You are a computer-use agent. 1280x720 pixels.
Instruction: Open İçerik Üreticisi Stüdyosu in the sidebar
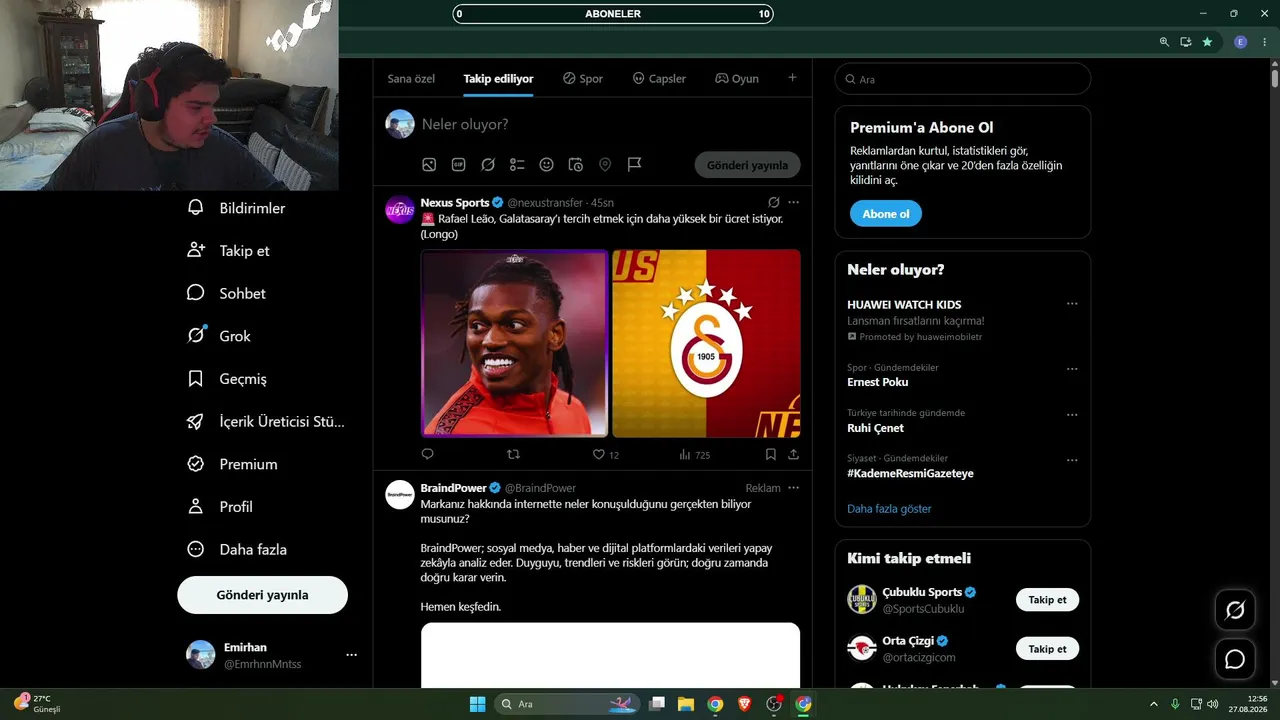pyautogui.click(x=265, y=421)
